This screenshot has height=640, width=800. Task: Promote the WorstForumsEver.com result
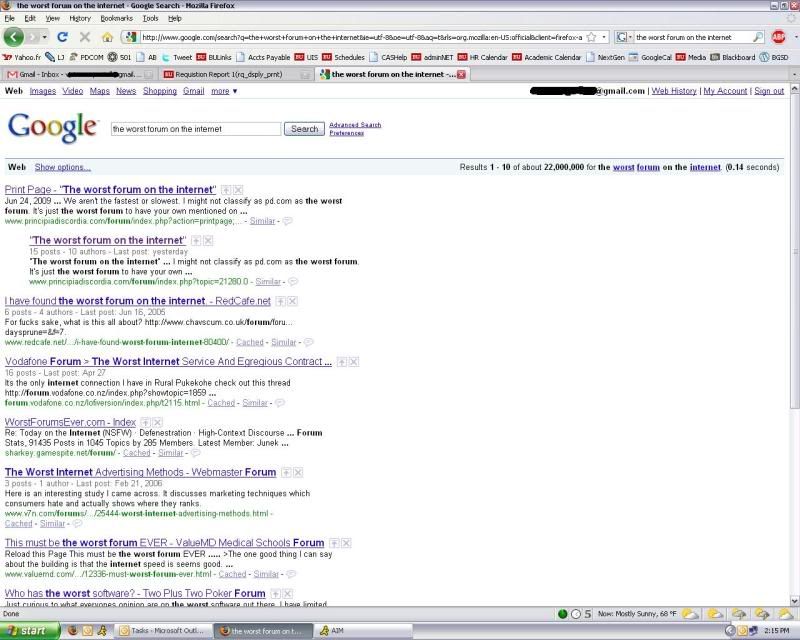click(x=145, y=423)
